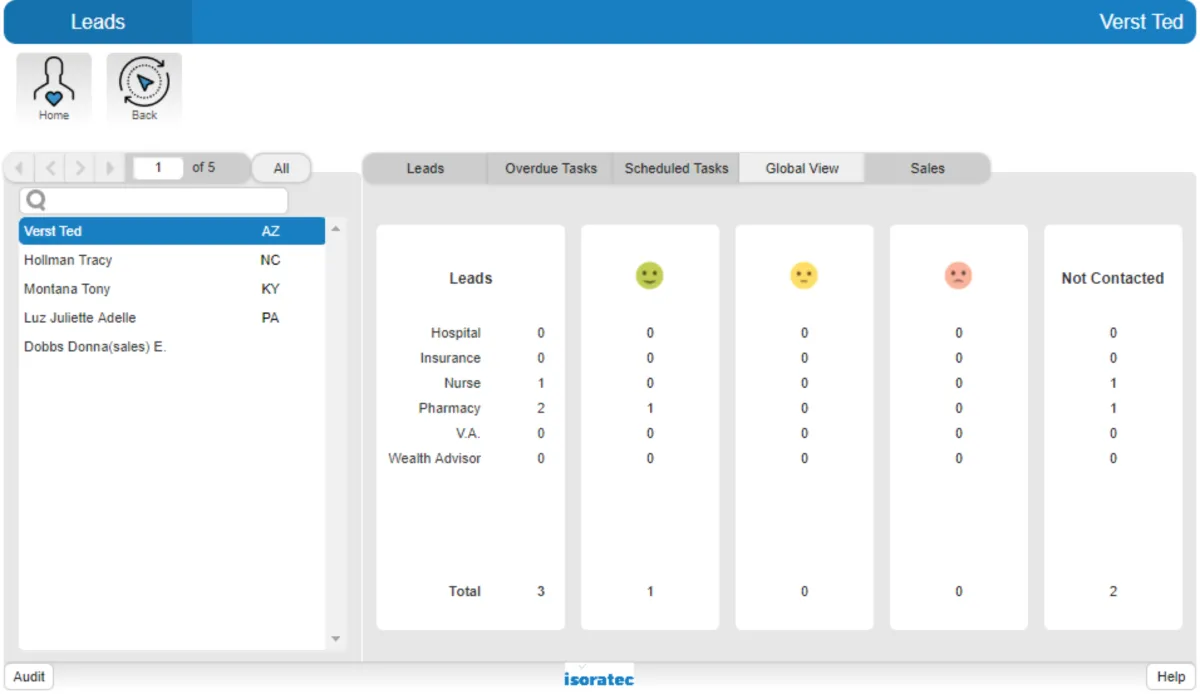The height and width of the screenshot is (694, 1200).
Task: Click the green happy smiley face
Action: (650, 276)
